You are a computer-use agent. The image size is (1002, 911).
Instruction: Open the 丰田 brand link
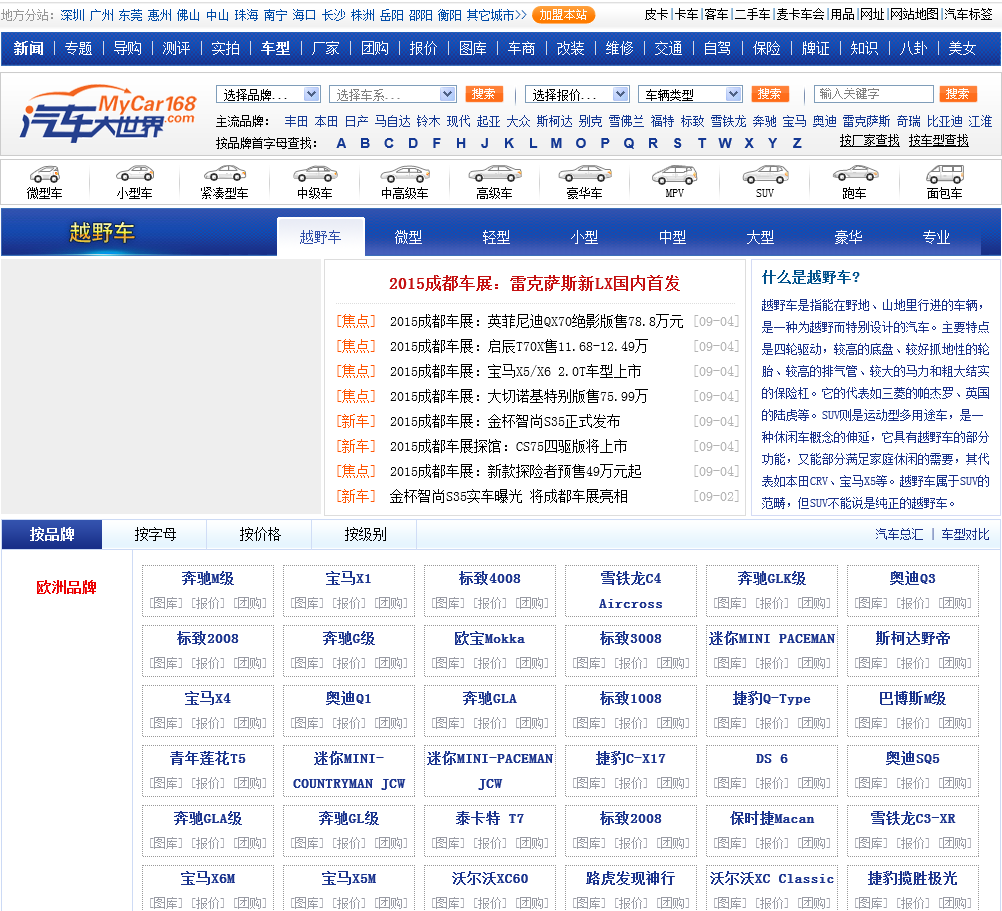coord(296,121)
